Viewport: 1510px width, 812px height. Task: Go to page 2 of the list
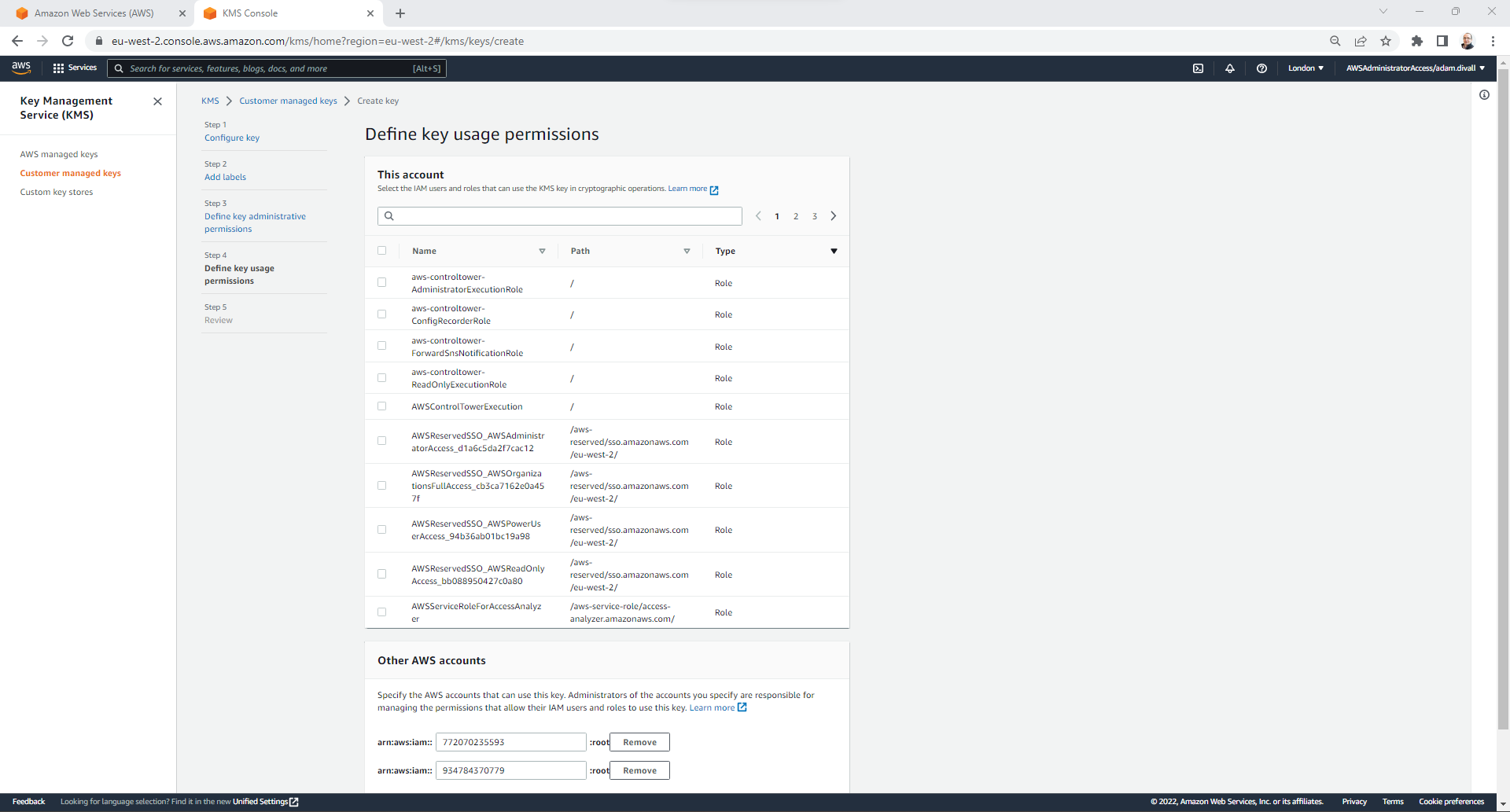(796, 216)
